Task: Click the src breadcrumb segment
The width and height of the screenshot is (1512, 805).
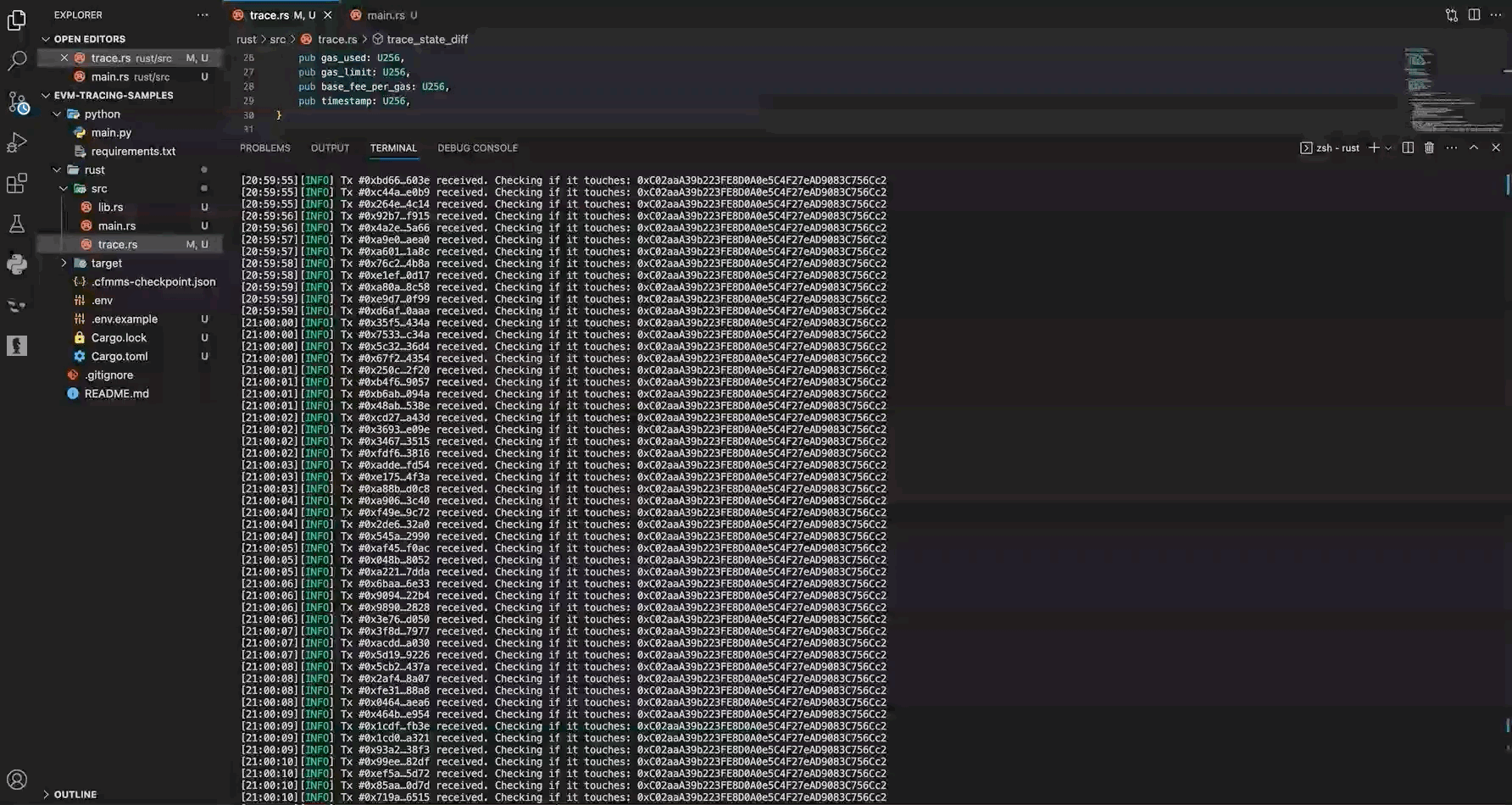Action: (x=277, y=39)
